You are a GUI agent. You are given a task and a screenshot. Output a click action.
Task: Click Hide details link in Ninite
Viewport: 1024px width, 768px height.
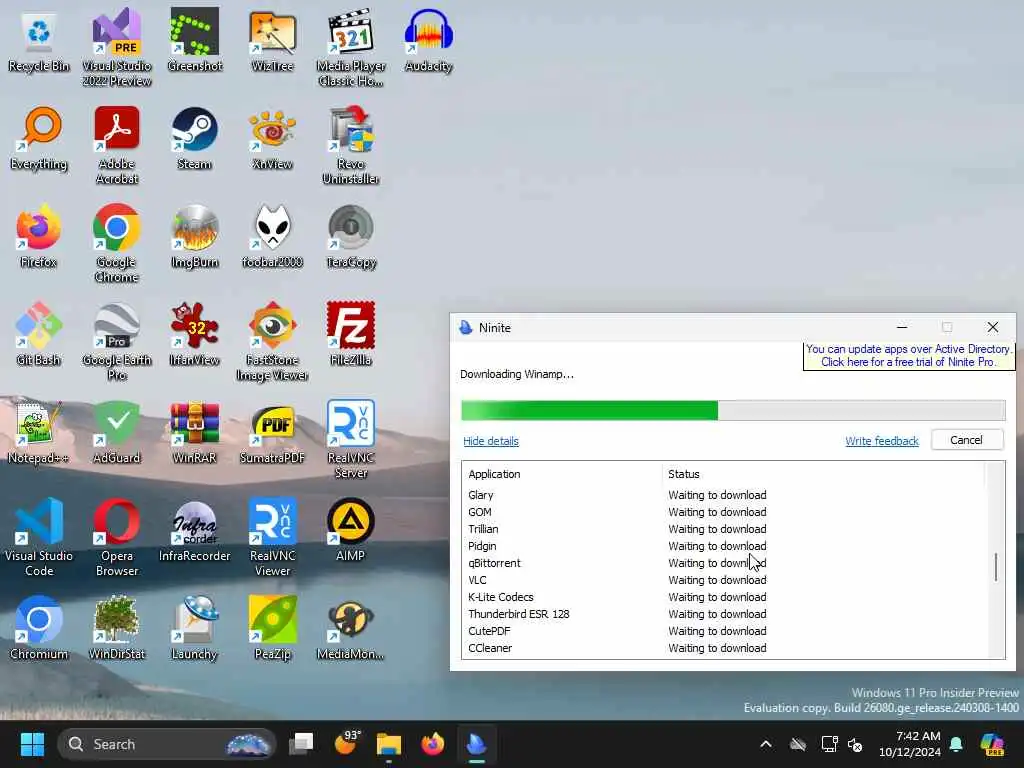[x=490, y=441]
